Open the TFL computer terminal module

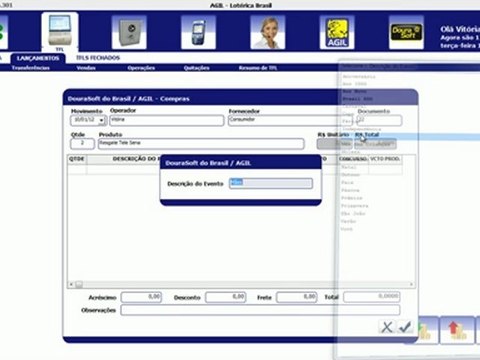60,32
